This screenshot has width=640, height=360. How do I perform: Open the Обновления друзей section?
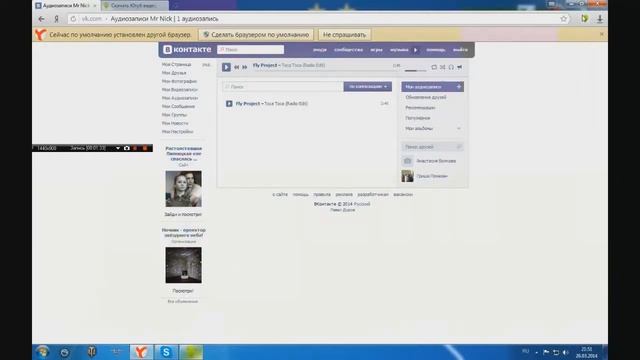pyautogui.click(x=426, y=97)
